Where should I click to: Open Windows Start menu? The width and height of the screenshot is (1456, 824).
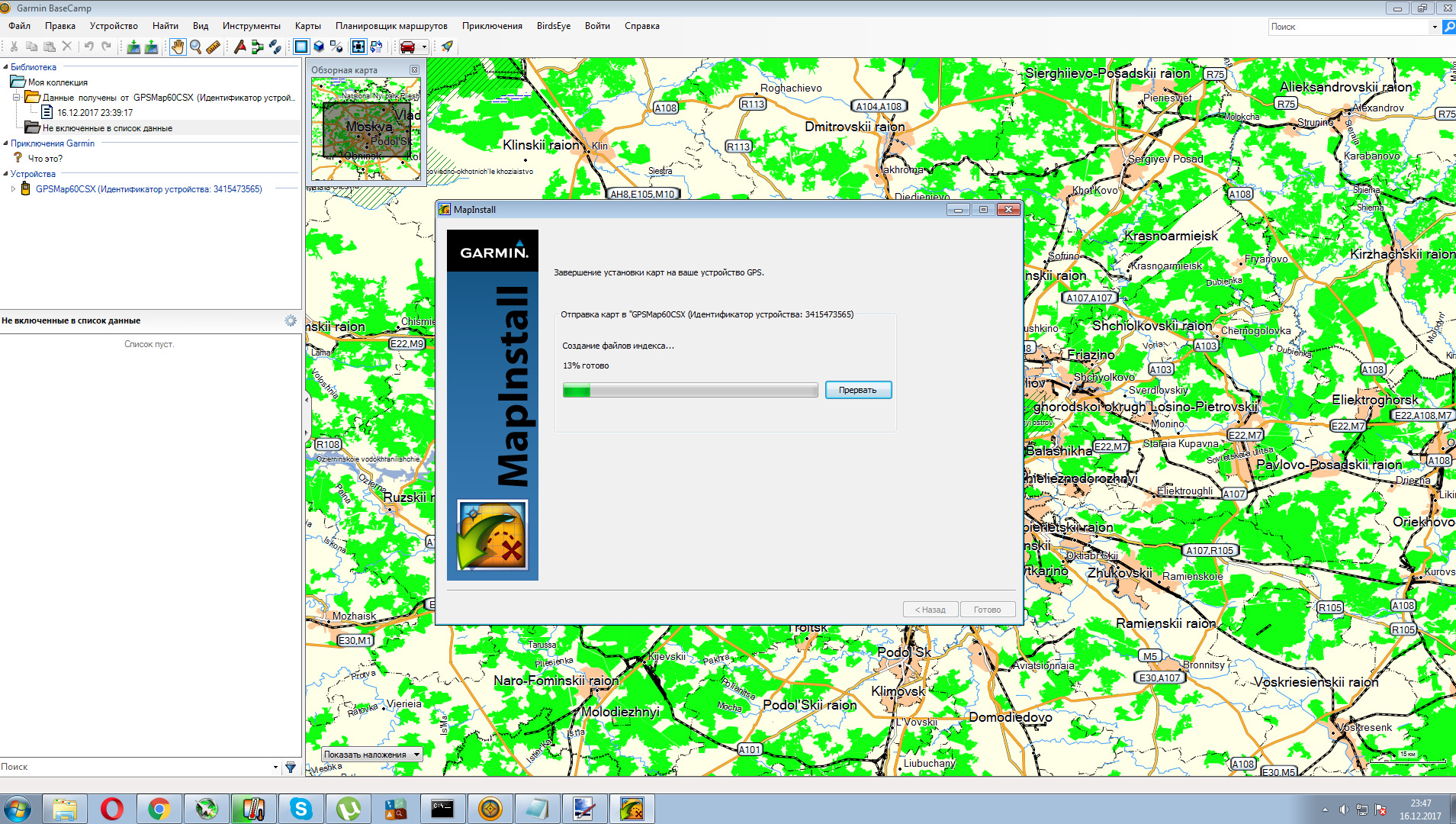(17, 809)
